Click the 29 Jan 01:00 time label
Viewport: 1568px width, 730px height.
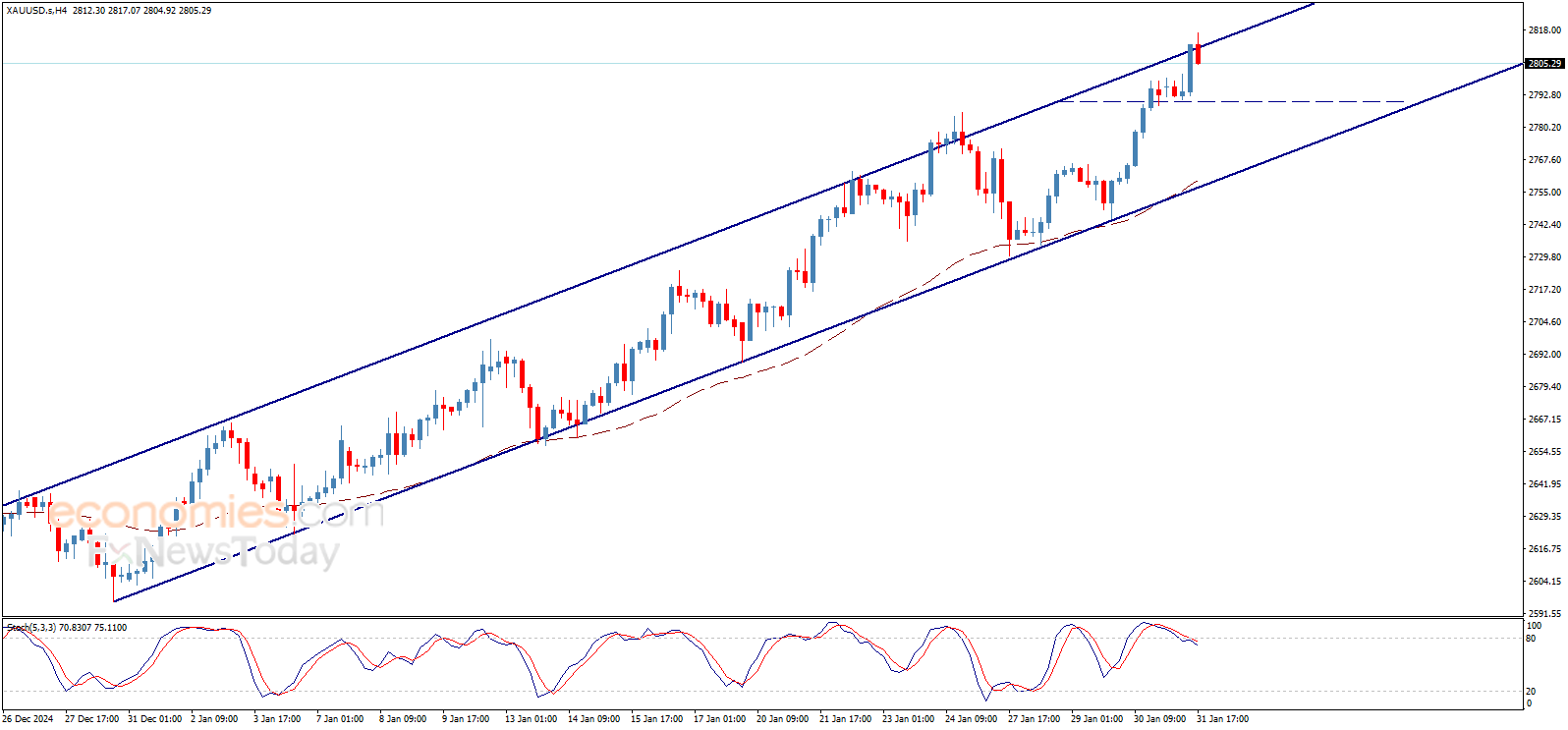(1097, 719)
